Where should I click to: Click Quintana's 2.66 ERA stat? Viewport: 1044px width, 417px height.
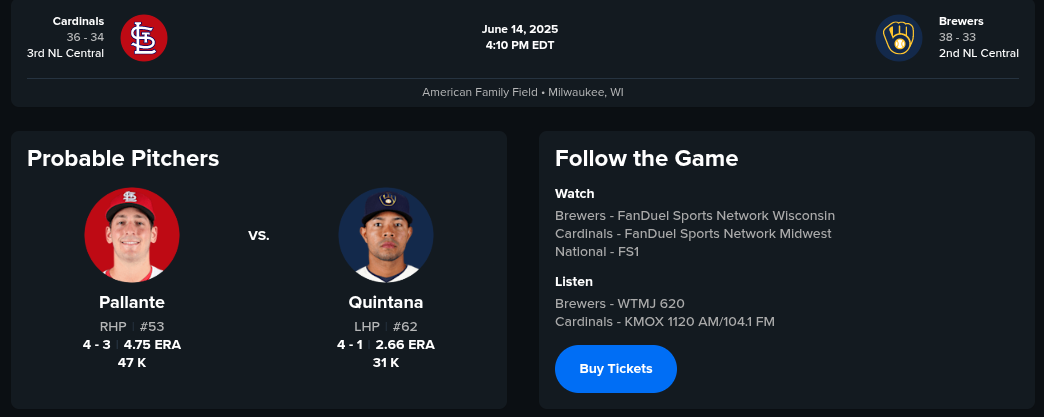coord(405,344)
